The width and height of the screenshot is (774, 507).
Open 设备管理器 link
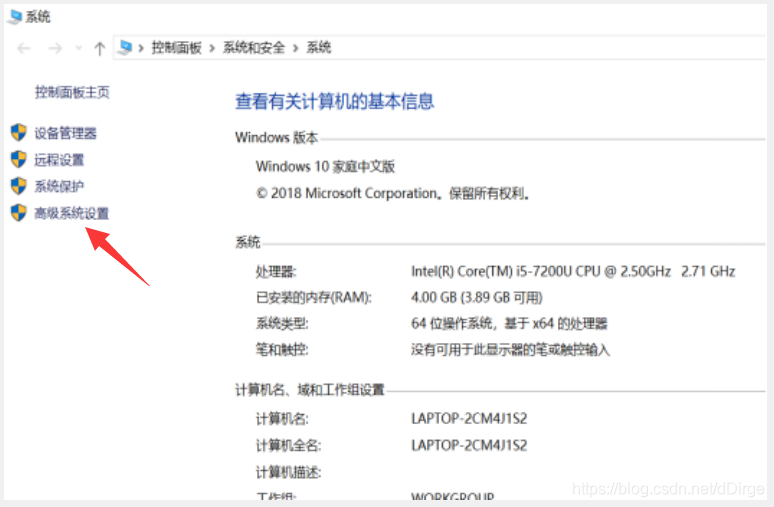[65, 133]
